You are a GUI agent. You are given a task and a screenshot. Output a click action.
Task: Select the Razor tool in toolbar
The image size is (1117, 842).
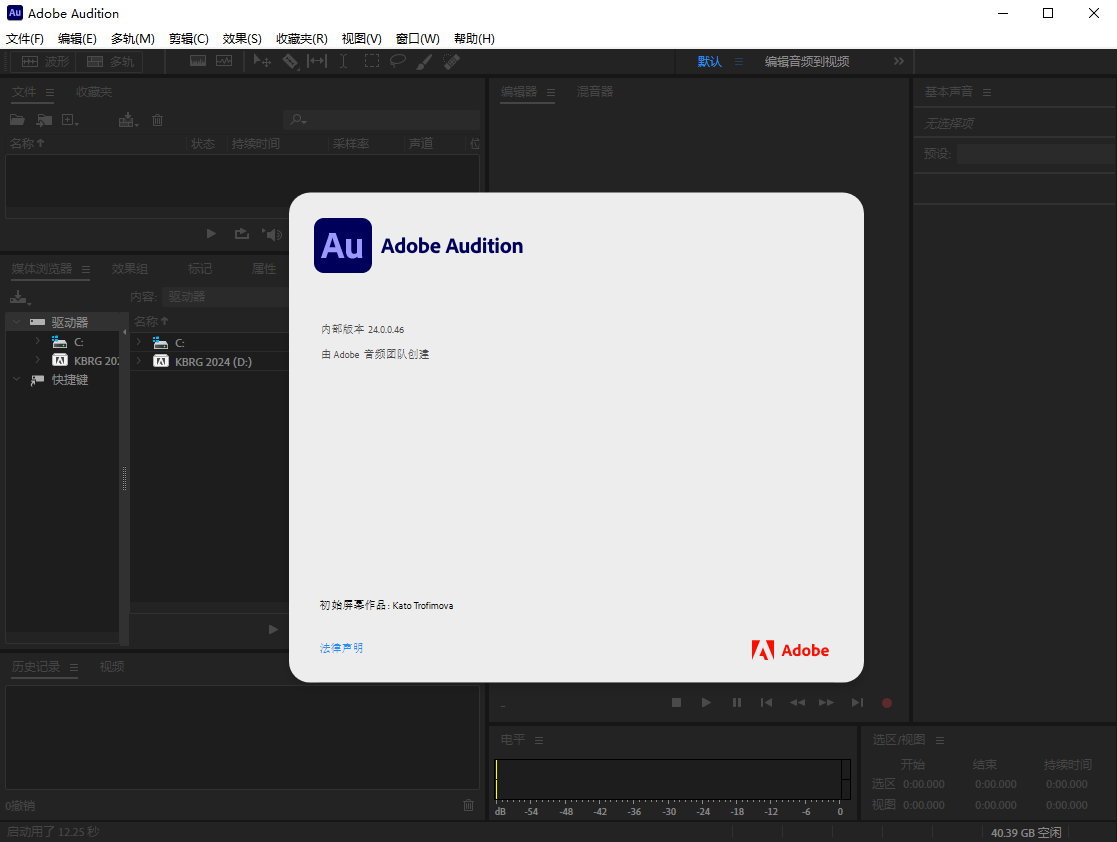(x=290, y=61)
